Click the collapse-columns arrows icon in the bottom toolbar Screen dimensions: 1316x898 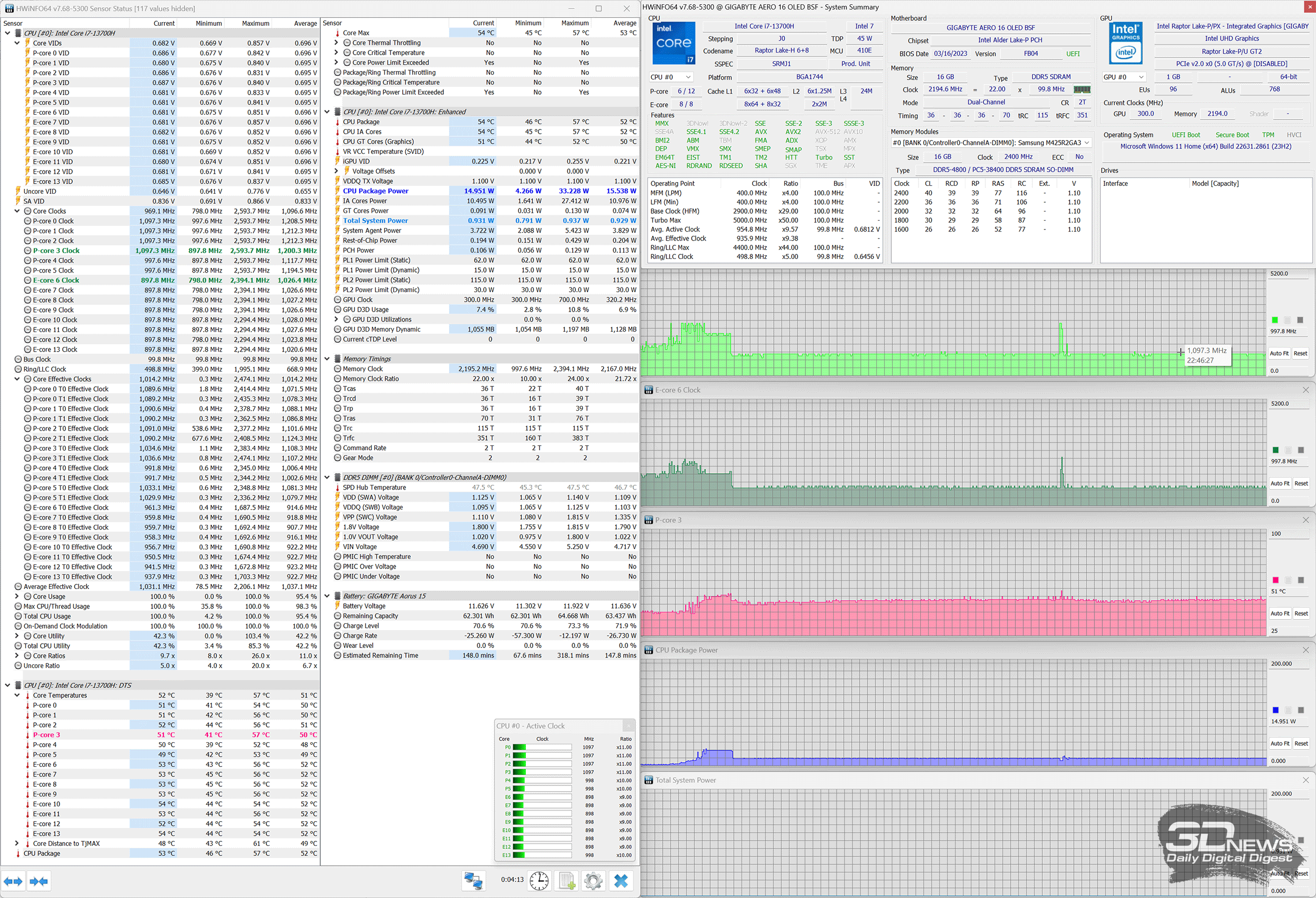point(38,881)
